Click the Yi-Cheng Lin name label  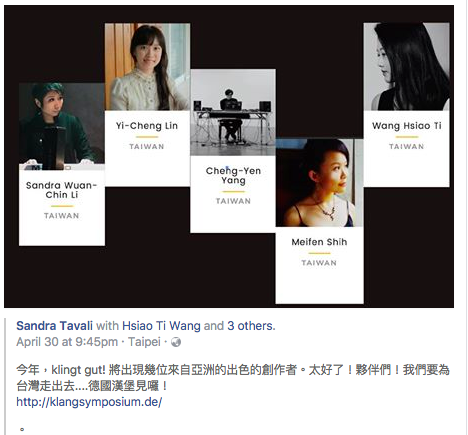(147, 126)
